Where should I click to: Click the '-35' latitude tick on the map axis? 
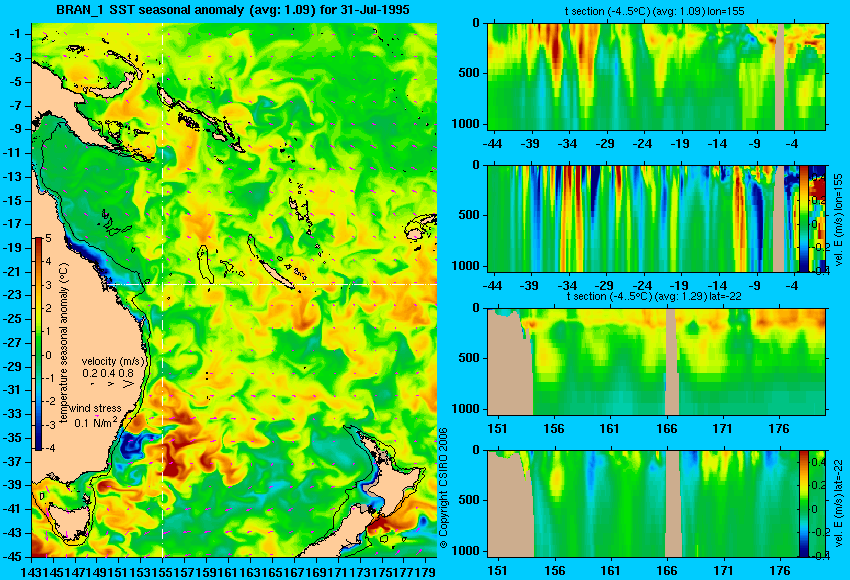click(12, 438)
